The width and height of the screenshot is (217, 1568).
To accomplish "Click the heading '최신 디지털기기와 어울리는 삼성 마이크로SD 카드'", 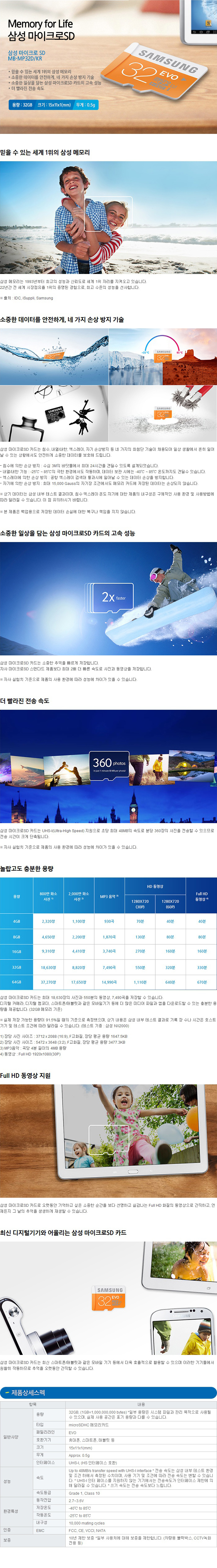I will point(63,1233).
